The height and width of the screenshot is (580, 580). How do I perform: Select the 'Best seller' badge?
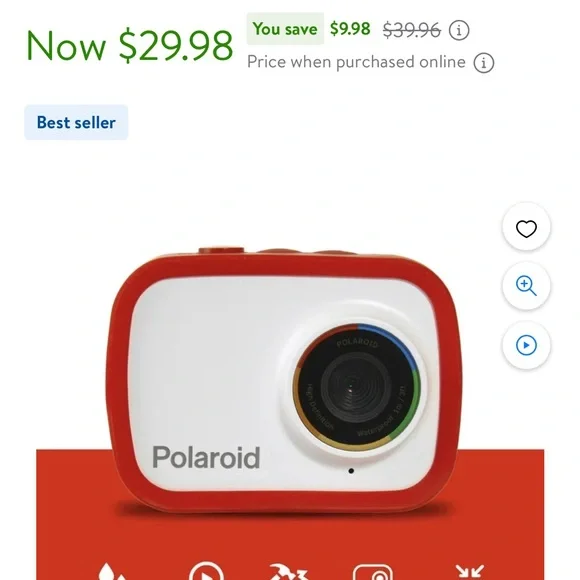click(x=76, y=122)
